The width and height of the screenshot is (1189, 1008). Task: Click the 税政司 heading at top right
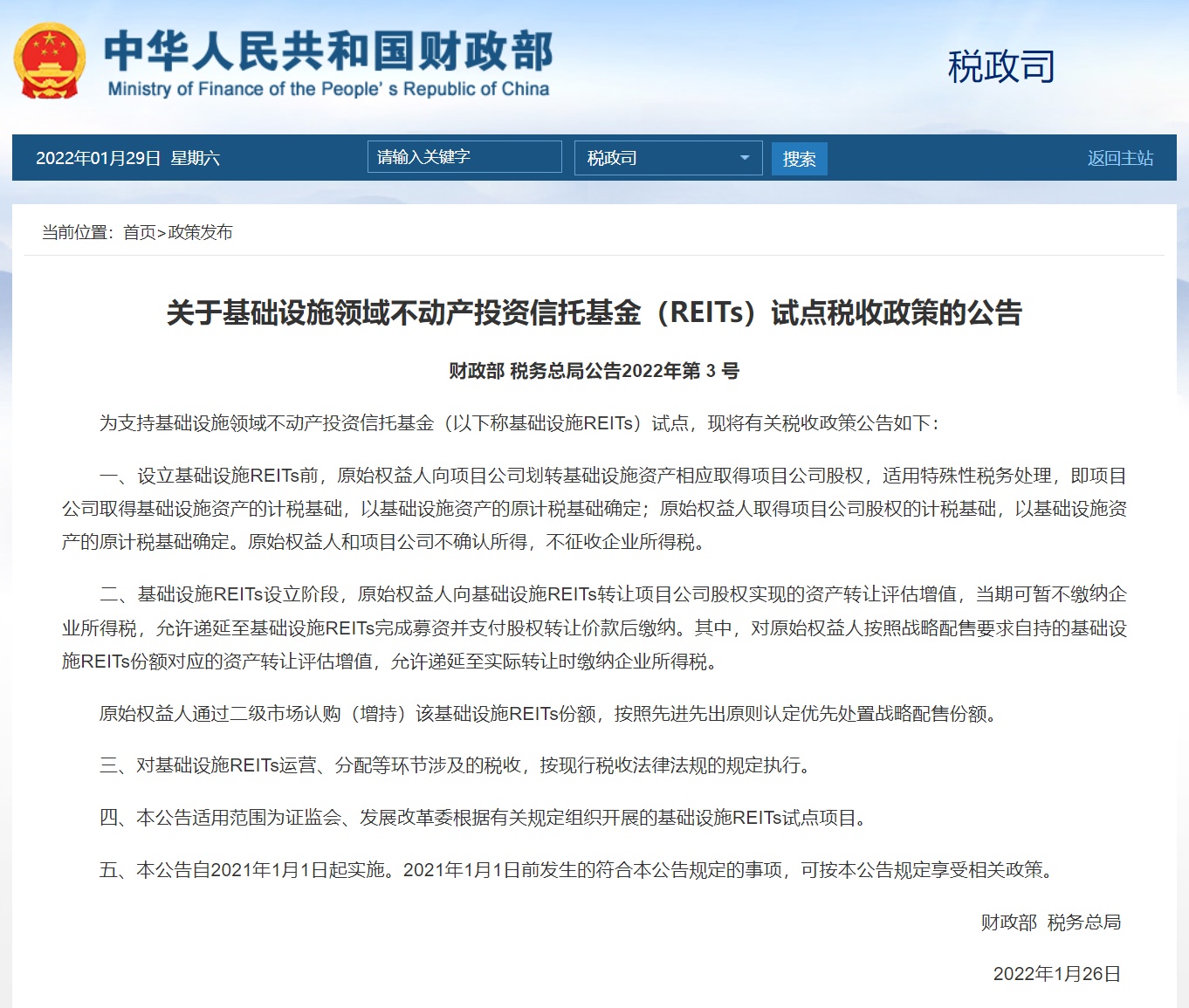[x=1001, y=67]
